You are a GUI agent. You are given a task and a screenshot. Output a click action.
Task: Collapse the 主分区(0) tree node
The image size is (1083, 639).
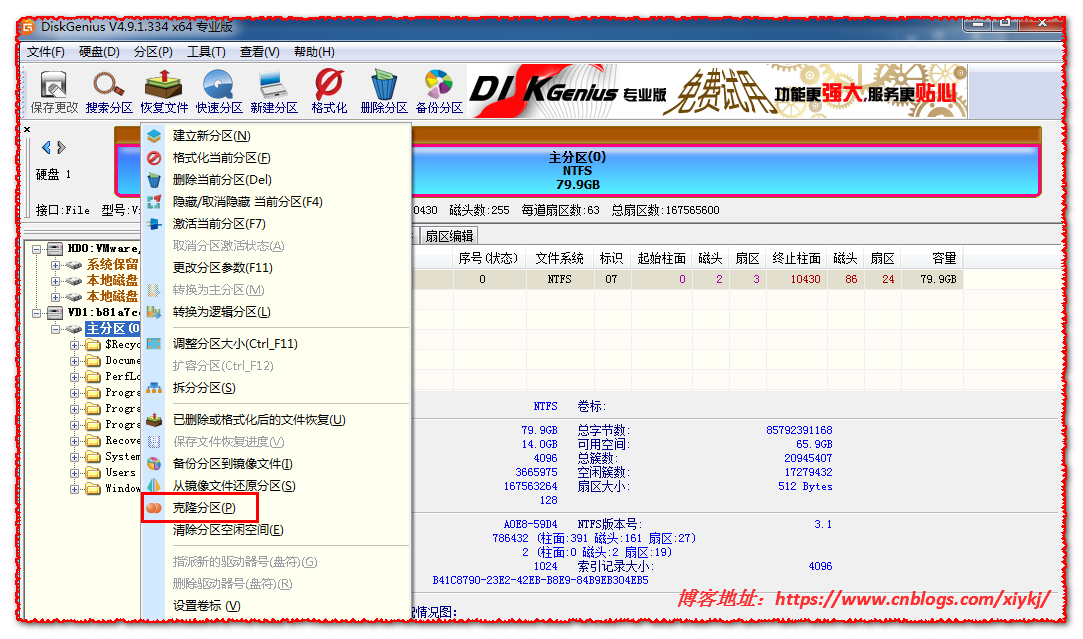point(55,329)
